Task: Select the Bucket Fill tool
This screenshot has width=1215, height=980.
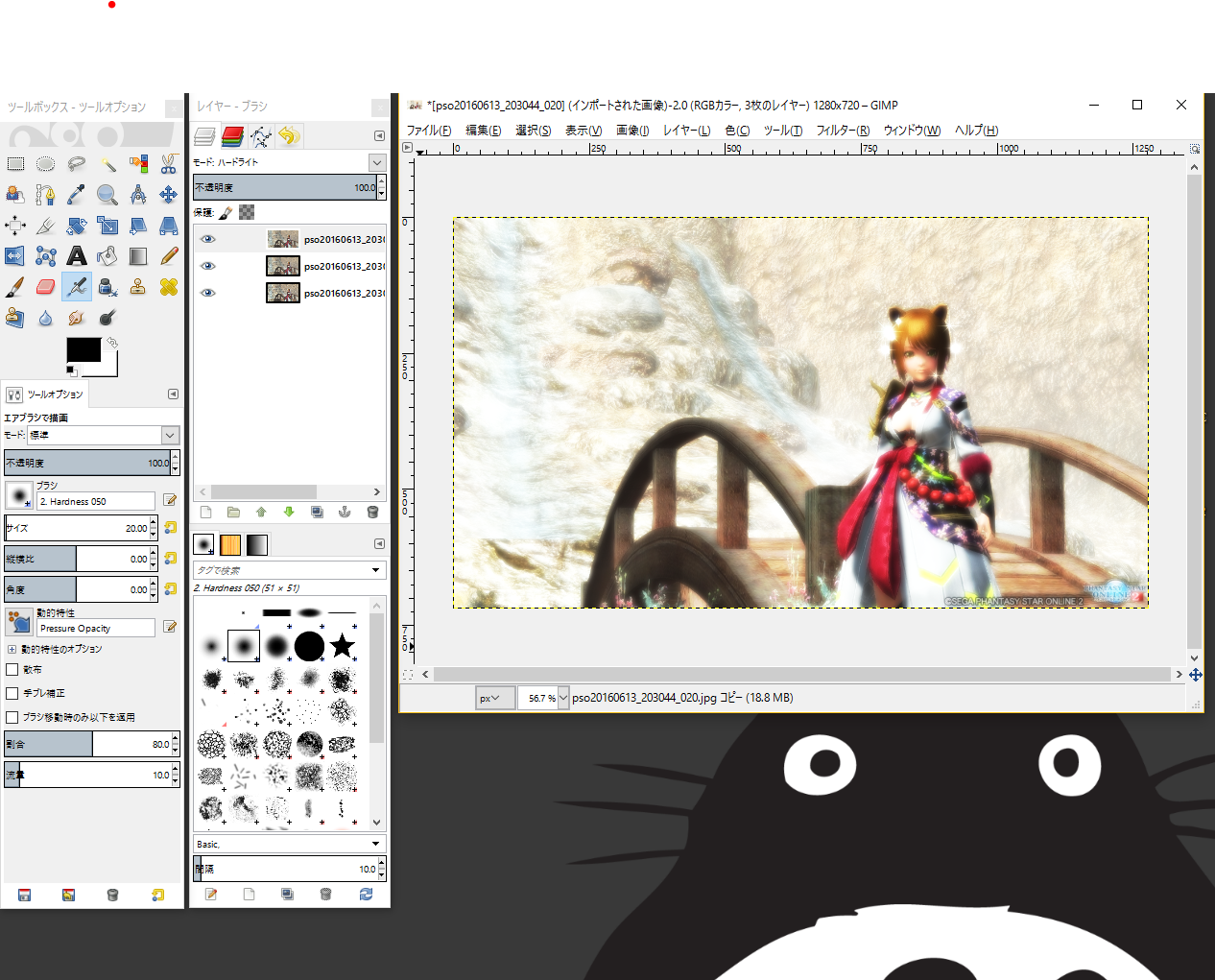Action: (x=107, y=256)
